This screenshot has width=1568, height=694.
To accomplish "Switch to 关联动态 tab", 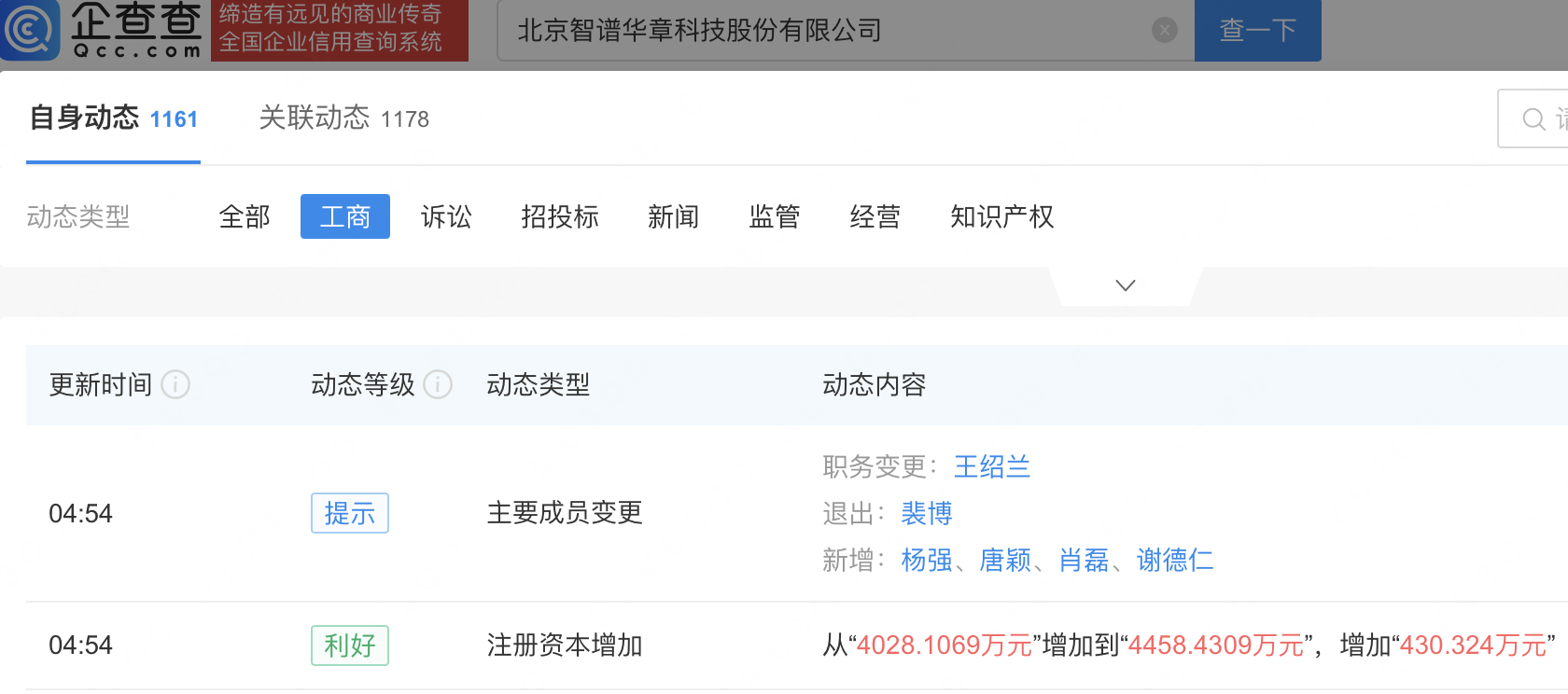I will coord(343,118).
